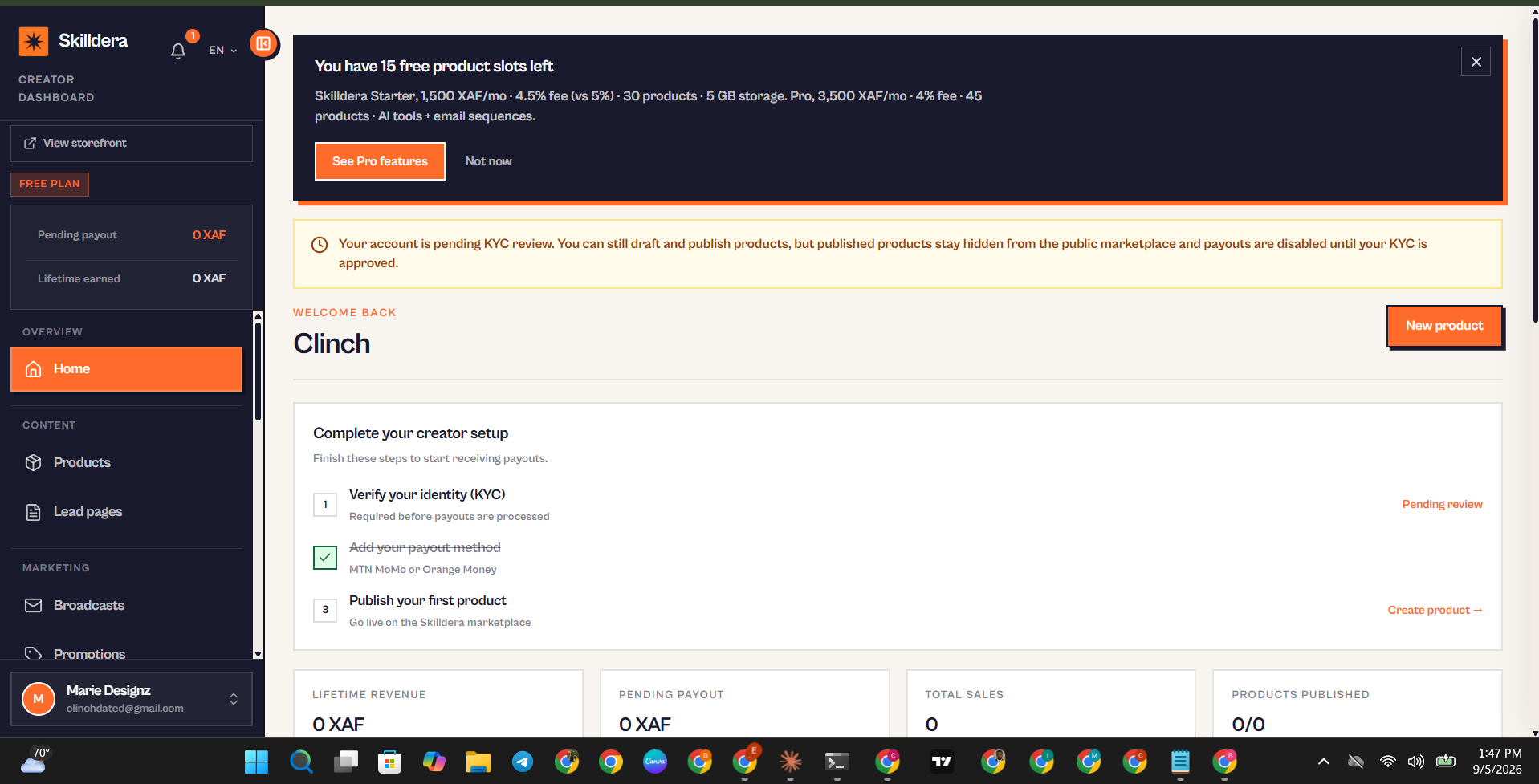Image resolution: width=1539 pixels, height=784 pixels.
Task: Toggle the payout method checked box
Action: [x=325, y=557]
